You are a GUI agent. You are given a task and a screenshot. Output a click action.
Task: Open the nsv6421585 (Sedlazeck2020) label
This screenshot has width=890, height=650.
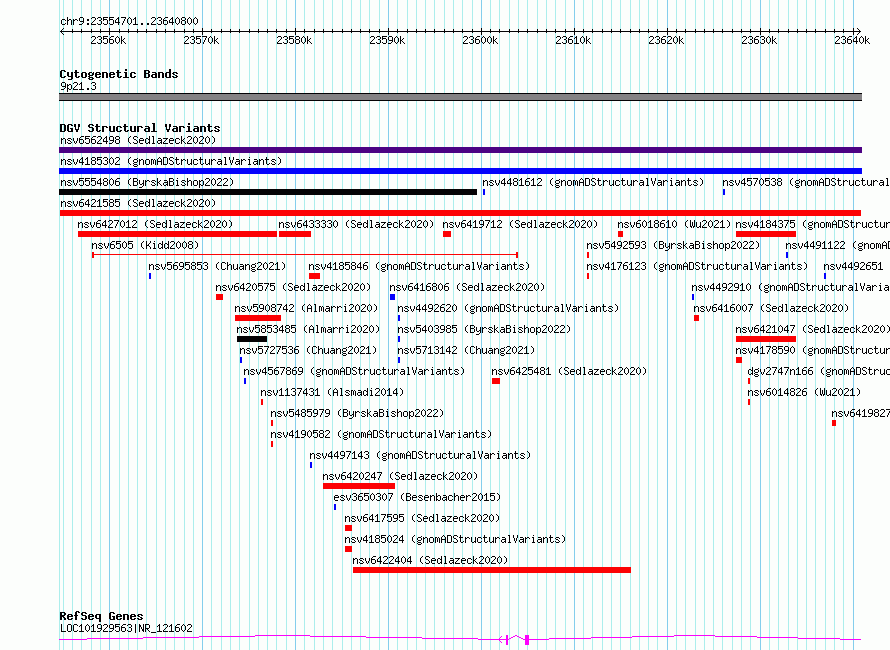[138, 203]
